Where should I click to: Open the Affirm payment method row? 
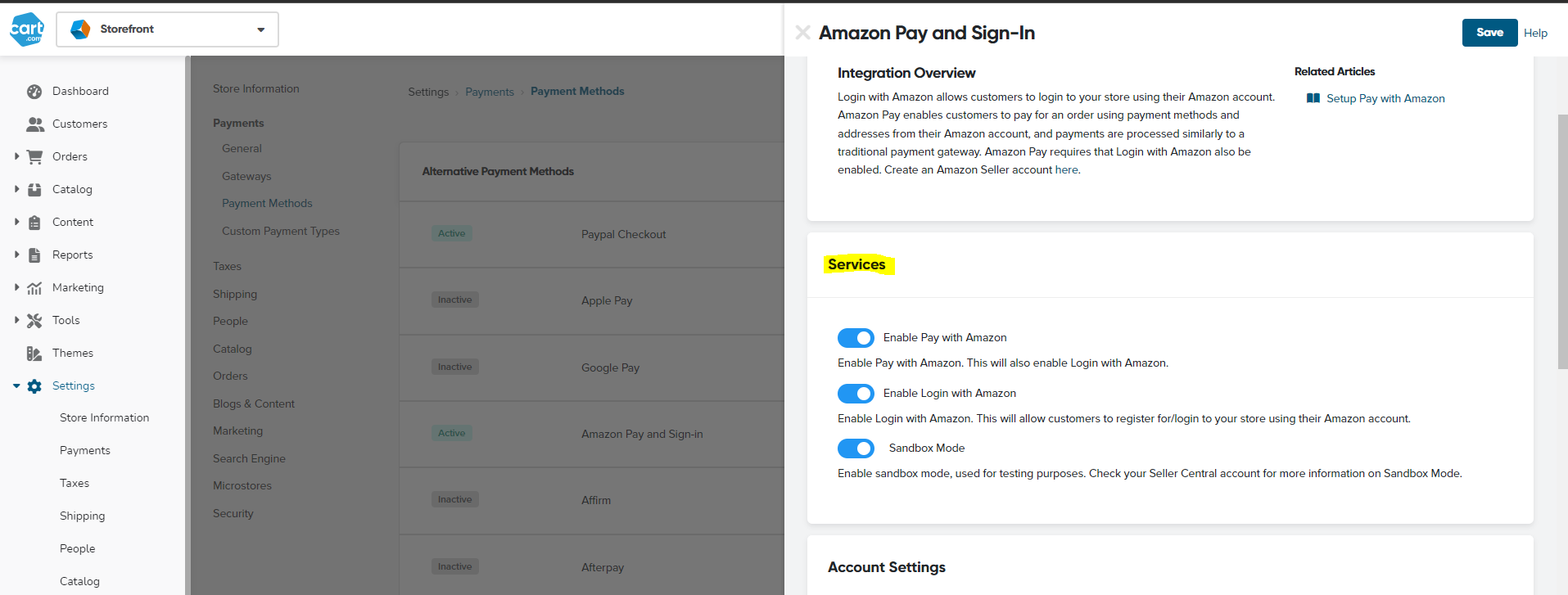click(x=591, y=500)
